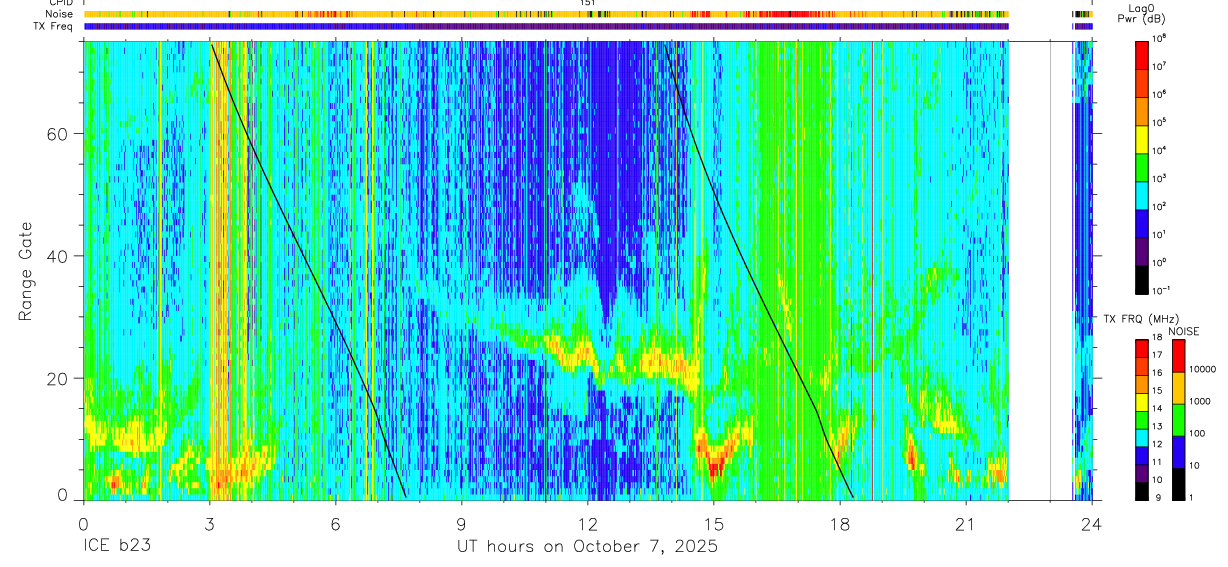Click the '100' label on NOISE colorbar
The image size is (1228, 567).
(1198, 433)
